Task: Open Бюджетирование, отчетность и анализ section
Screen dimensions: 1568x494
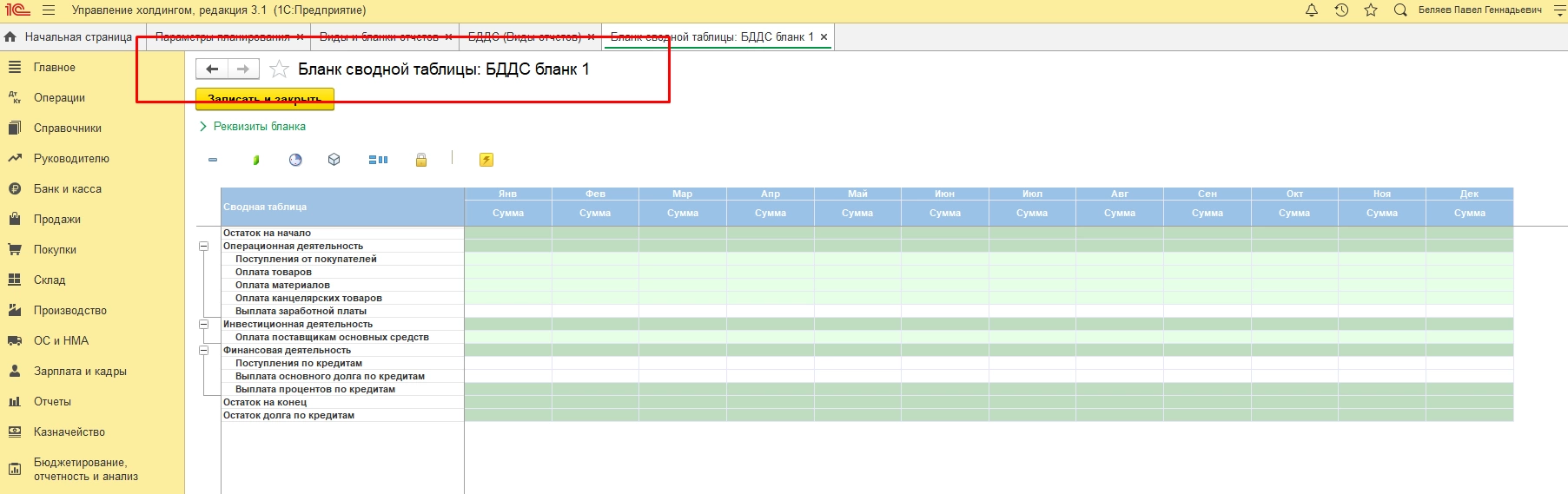Action: [85, 469]
